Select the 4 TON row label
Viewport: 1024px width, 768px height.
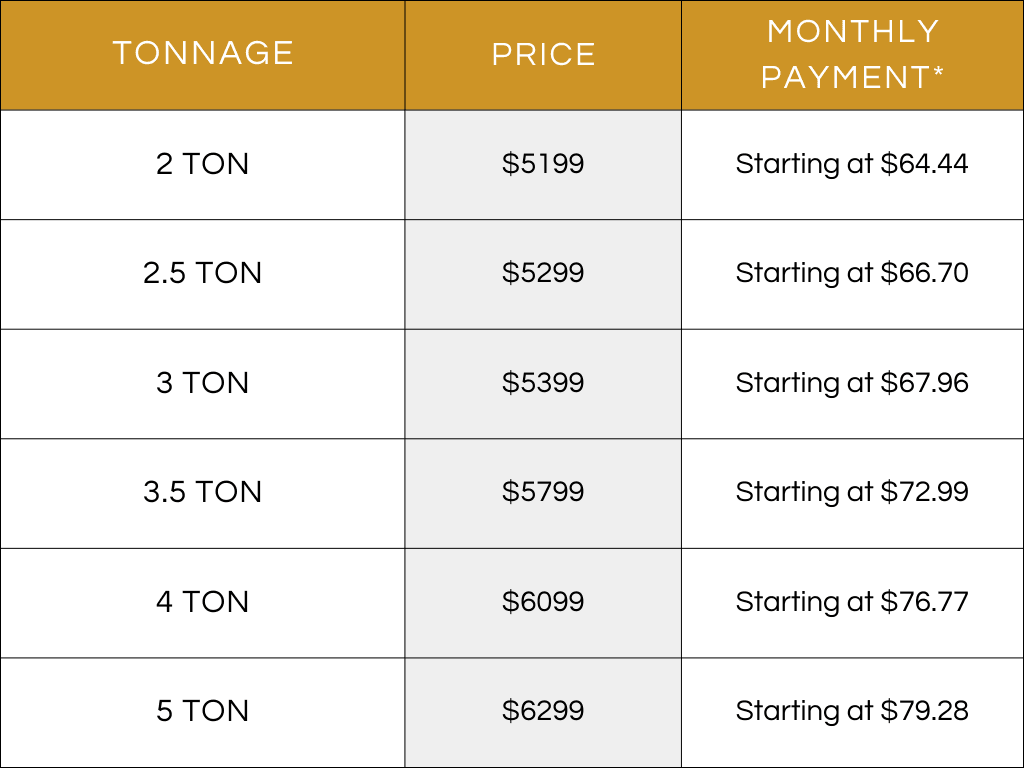click(202, 601)
